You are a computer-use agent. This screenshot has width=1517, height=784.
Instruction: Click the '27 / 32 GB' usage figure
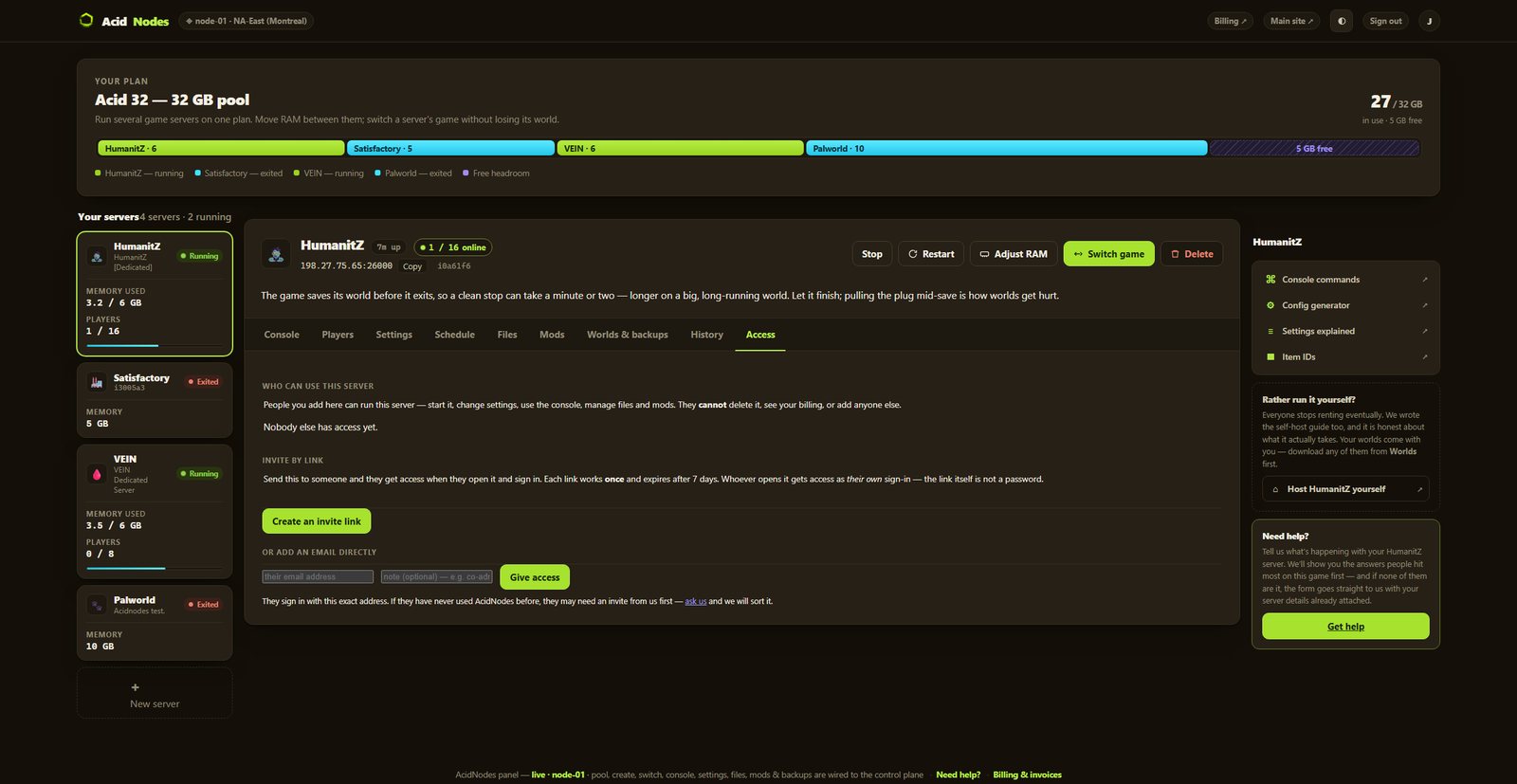click(x=1396, y=101)
